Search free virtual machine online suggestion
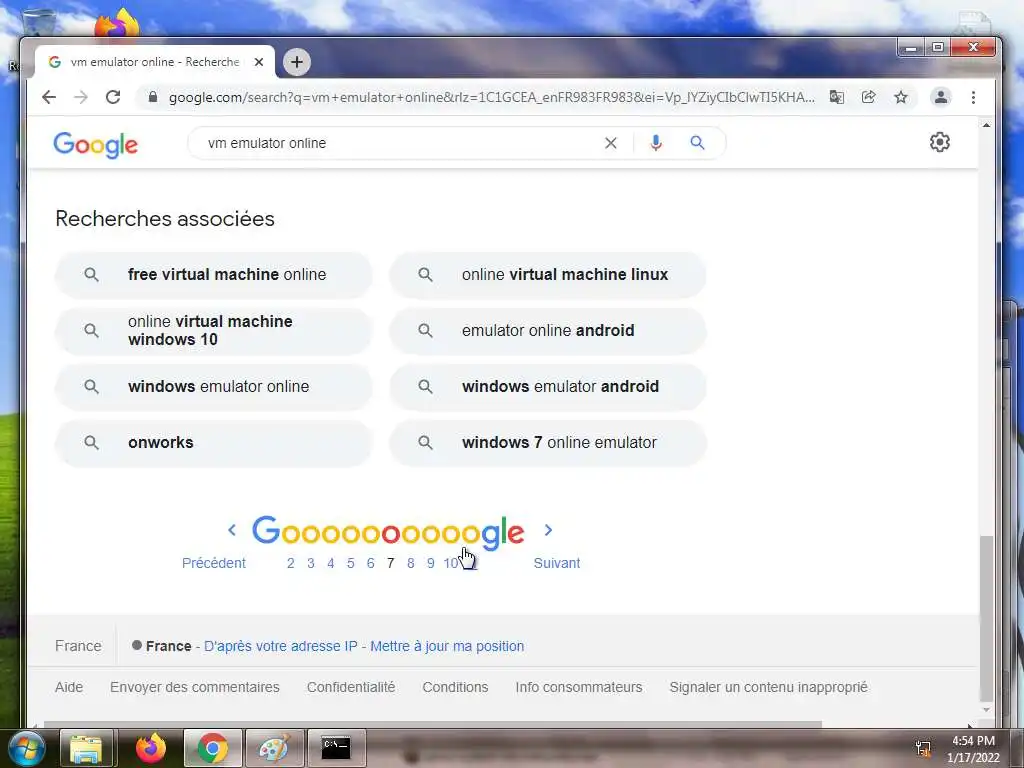1024x768 pixels. [214, 275]
